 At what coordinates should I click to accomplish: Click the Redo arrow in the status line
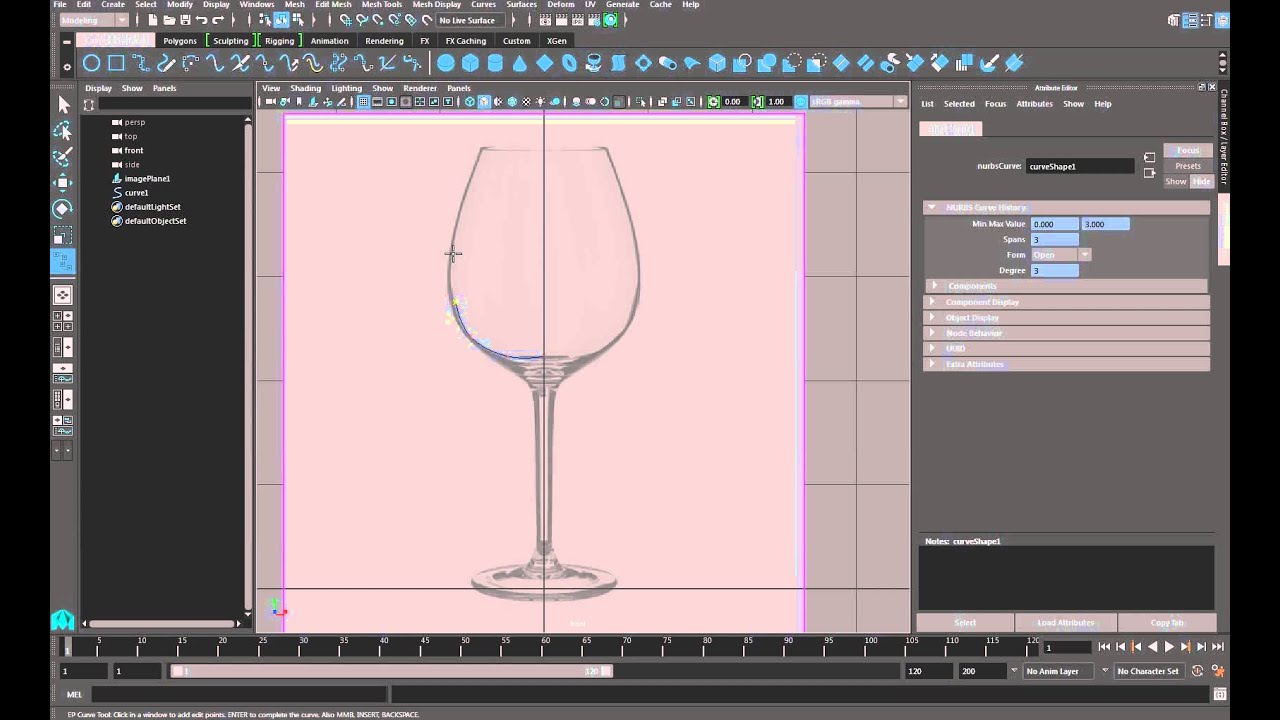click(x=217, y=20)
